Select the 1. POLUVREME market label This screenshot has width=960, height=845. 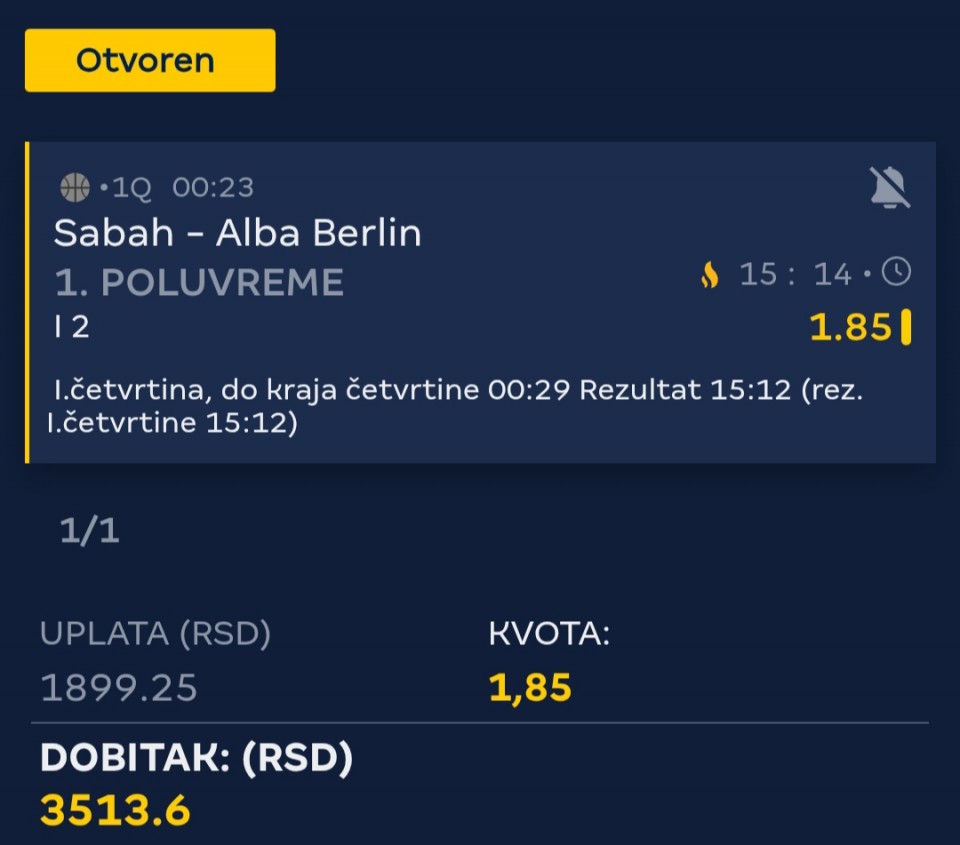199,283
